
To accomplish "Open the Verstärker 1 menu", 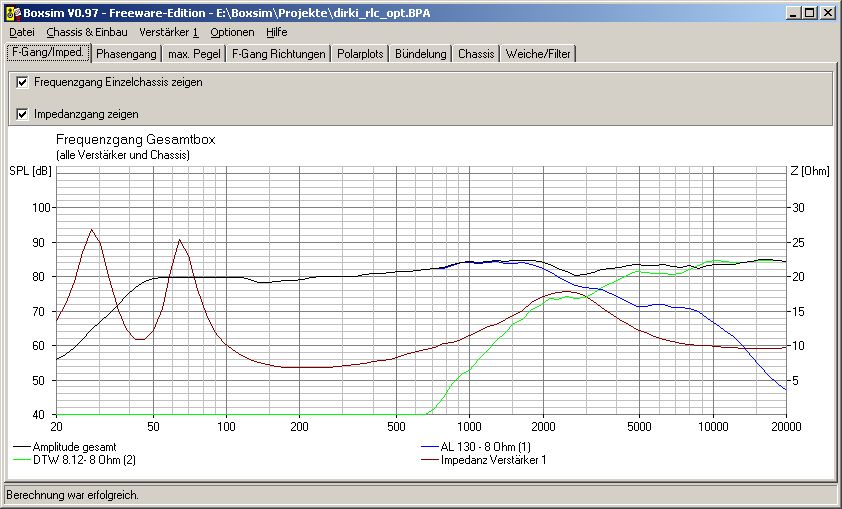I will tap(169, 32).
